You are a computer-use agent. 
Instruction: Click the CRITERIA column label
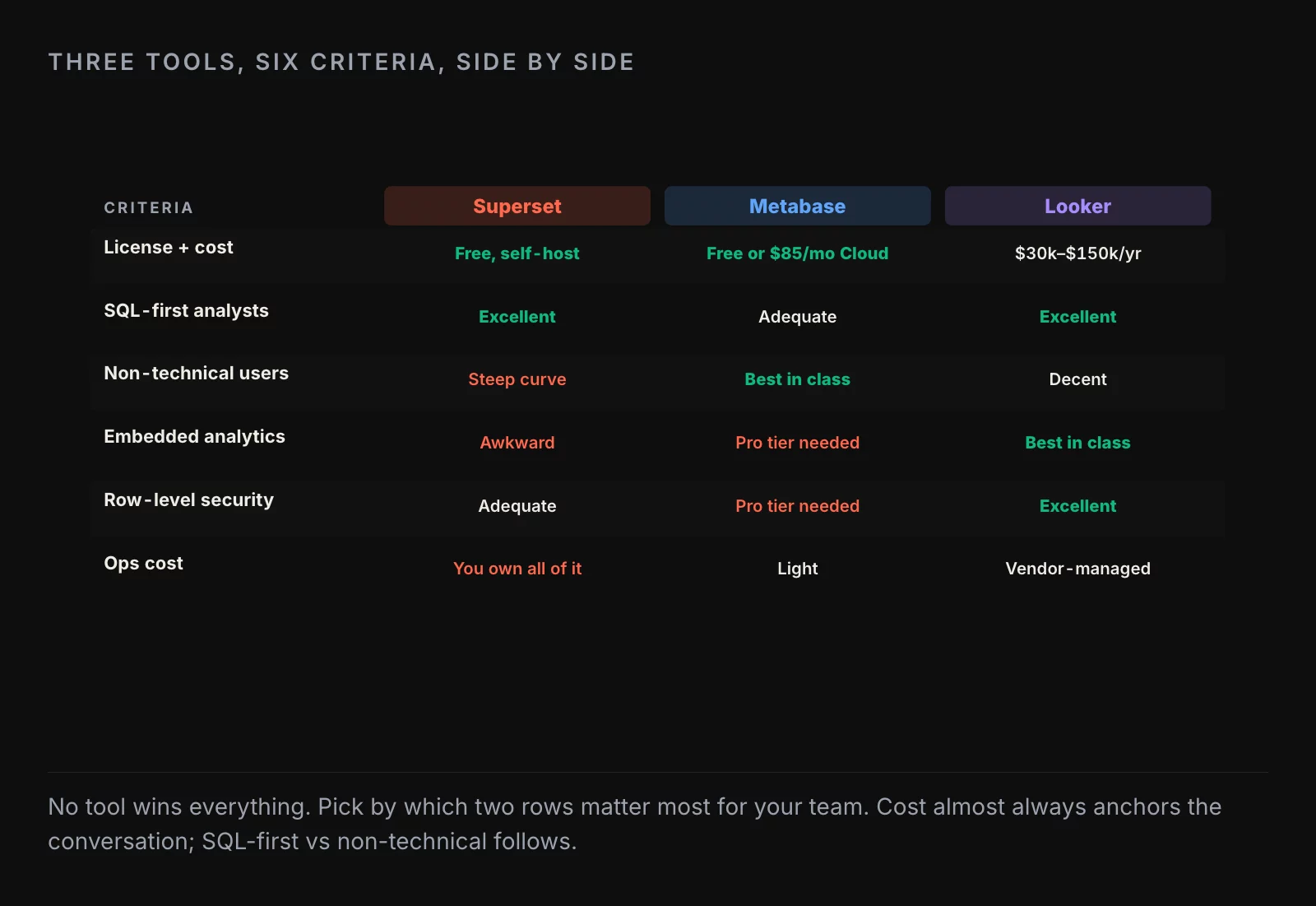(149, 207)
